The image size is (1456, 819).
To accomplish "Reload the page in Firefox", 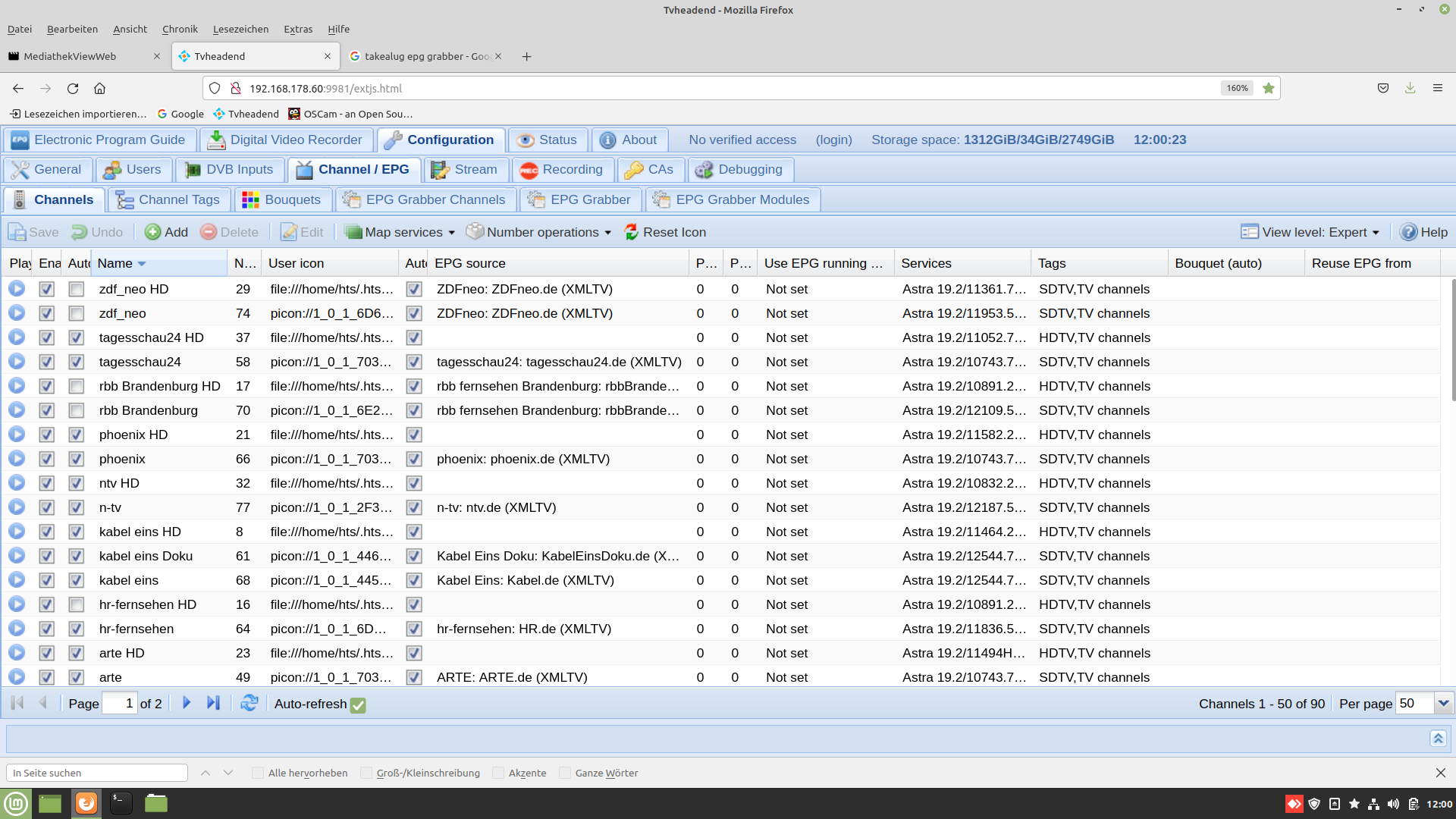I will (x=73, y=88).
